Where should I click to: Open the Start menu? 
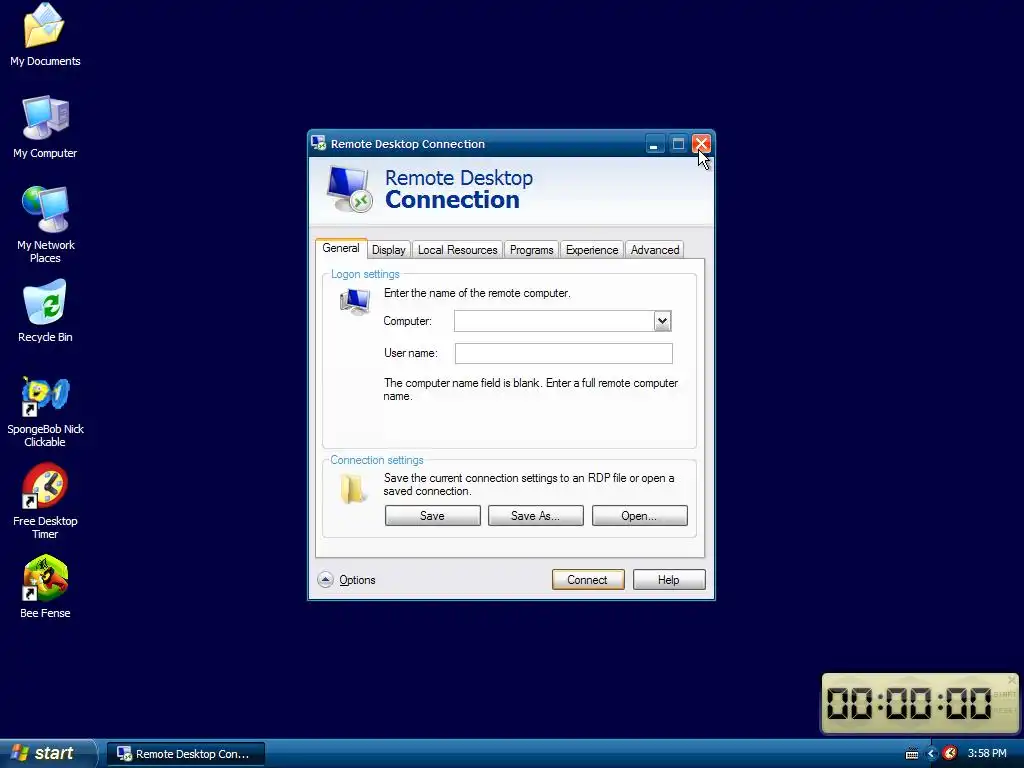[x=47, y=753]
